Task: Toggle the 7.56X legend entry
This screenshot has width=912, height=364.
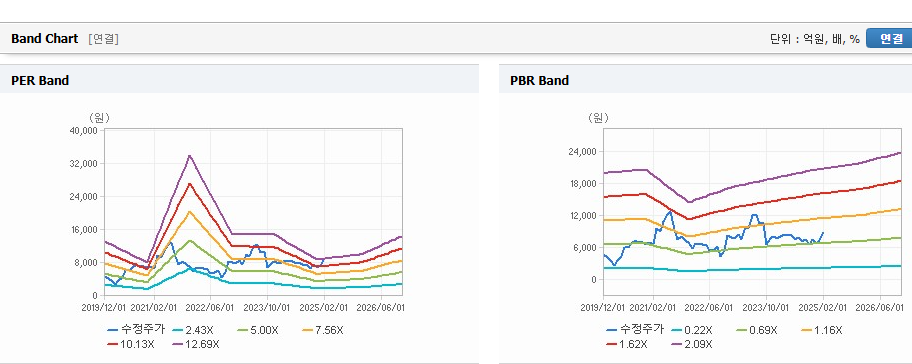Action: (x=323, y=330)
